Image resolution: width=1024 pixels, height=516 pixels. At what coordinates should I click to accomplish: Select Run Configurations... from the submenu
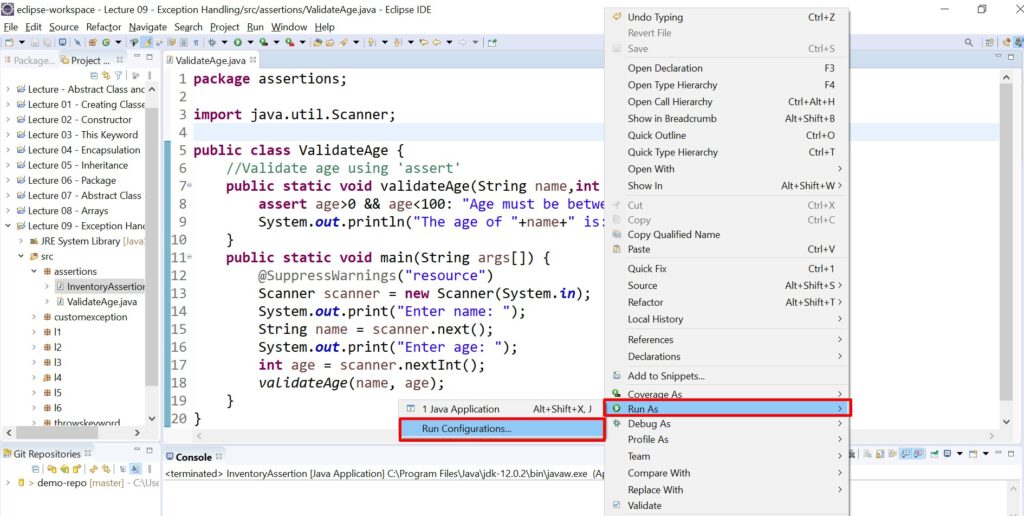(466, 429)
